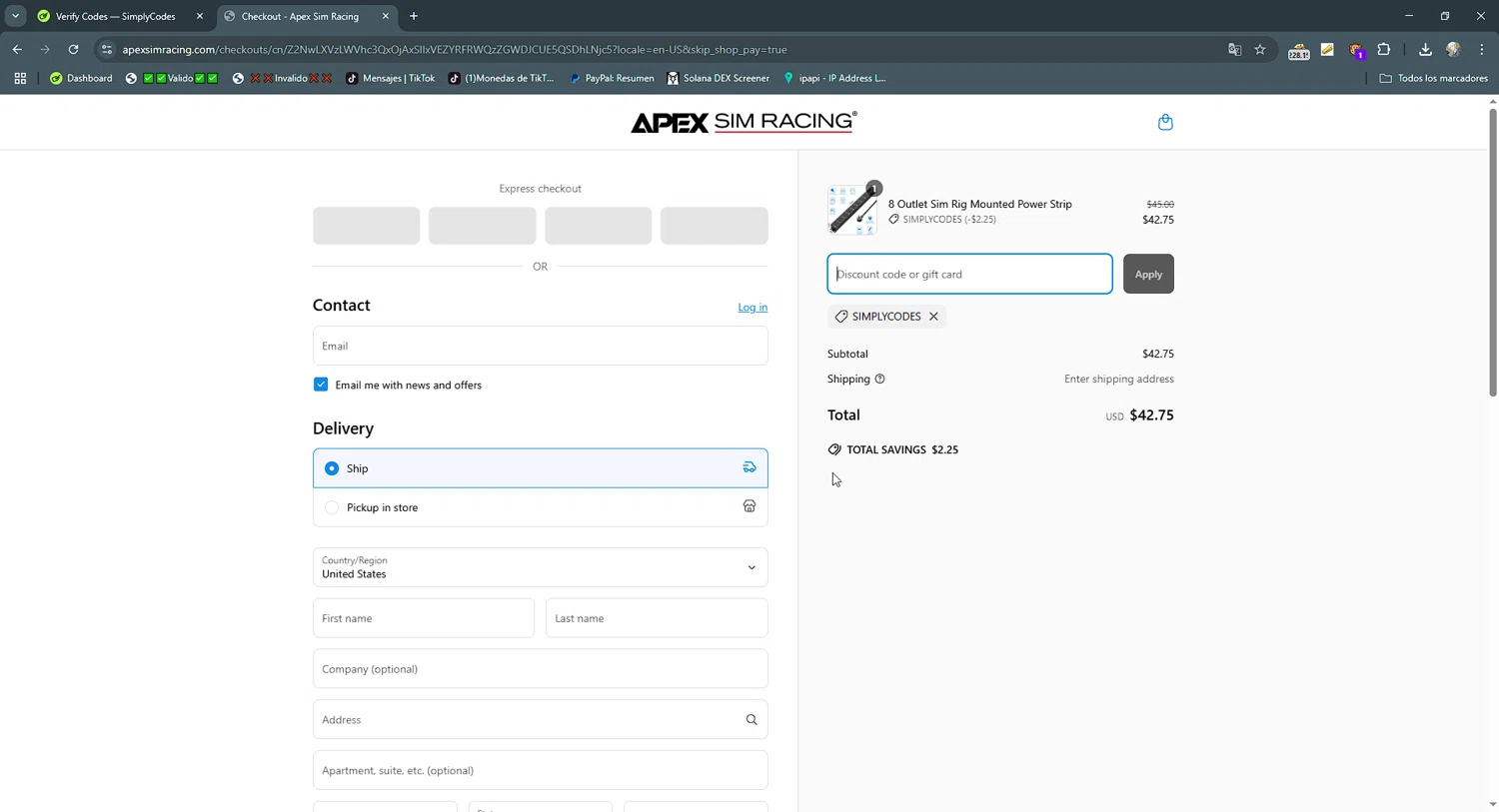Open the shopping cart bag icon
Viewport: 1499px width, 812px height.
click(1165, 122)
